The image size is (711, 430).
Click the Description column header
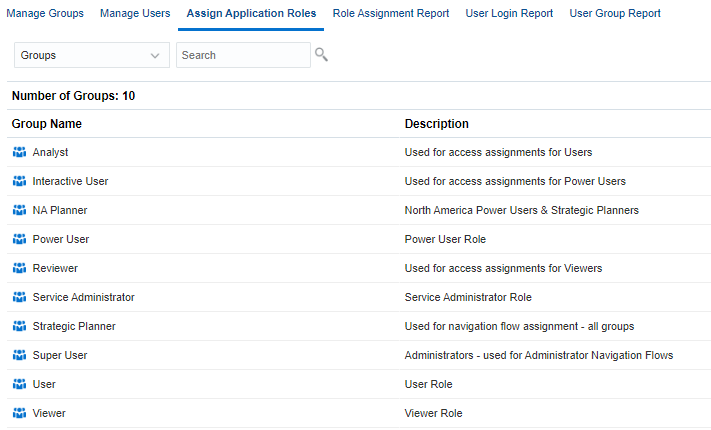[x=437, y=124]
